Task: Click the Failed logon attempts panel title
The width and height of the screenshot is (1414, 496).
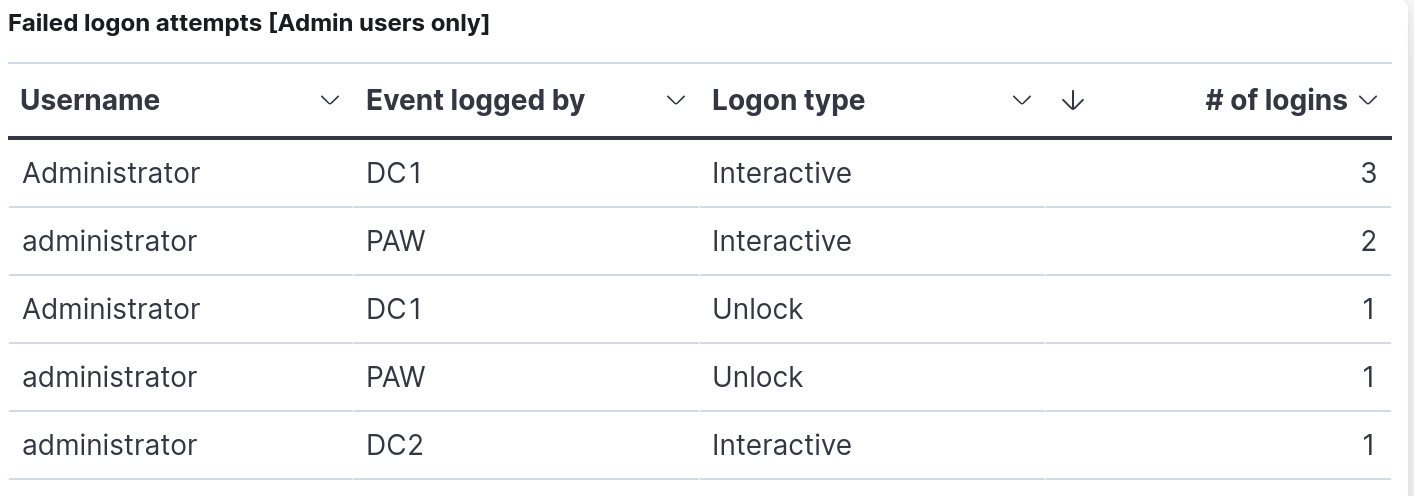Action: (249, 24)
